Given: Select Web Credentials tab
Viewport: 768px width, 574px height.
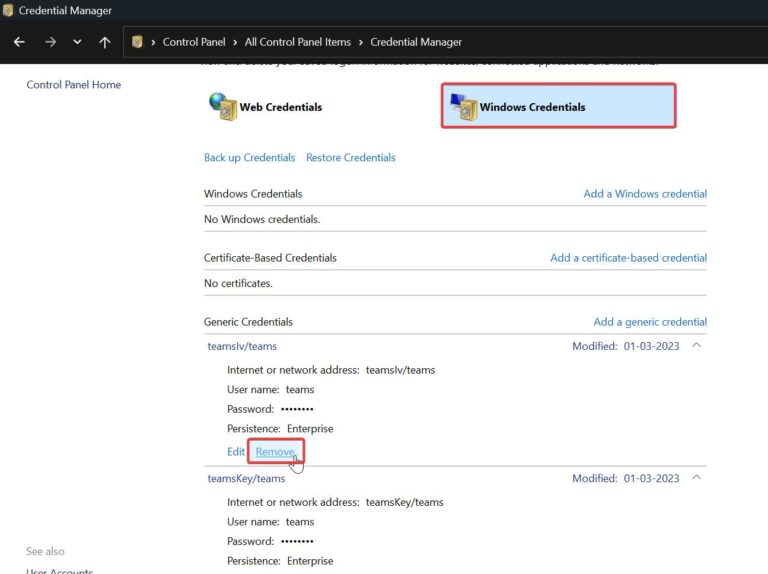Looking at the screenshot, I should 280,107.
